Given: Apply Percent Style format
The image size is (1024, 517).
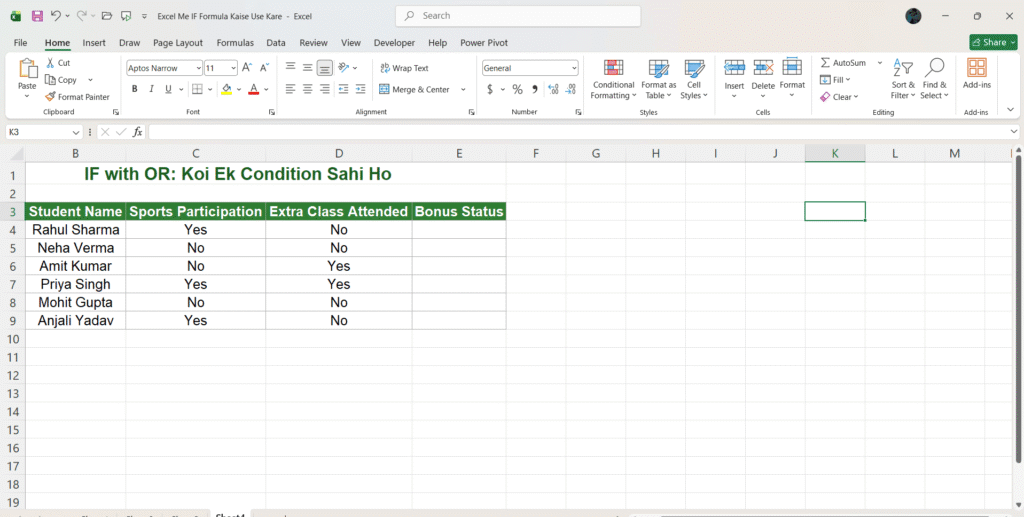Looking at the screenshot, I should pos(517,89).
